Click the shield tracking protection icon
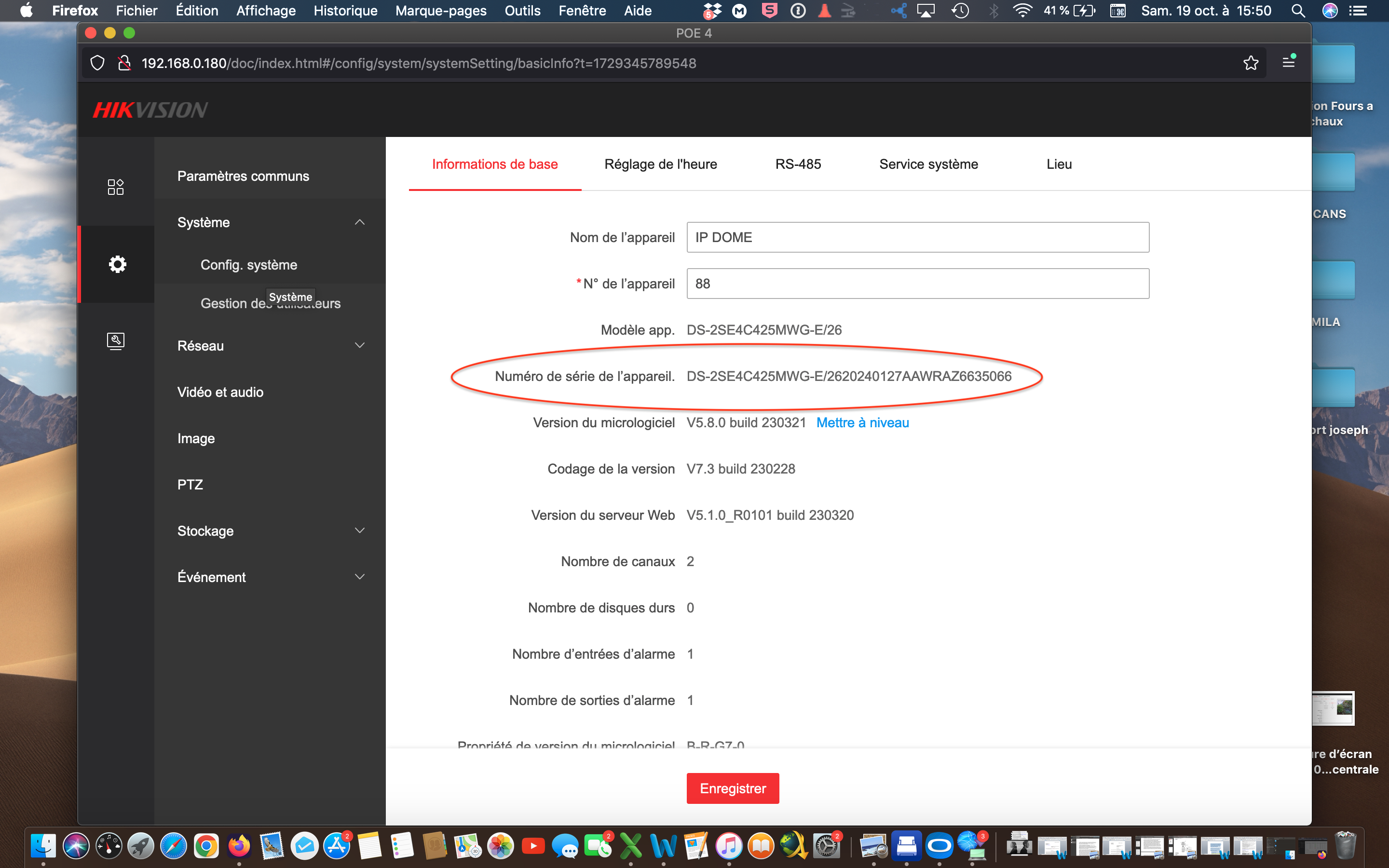The image size is (1389, 868). pos(97,63)
